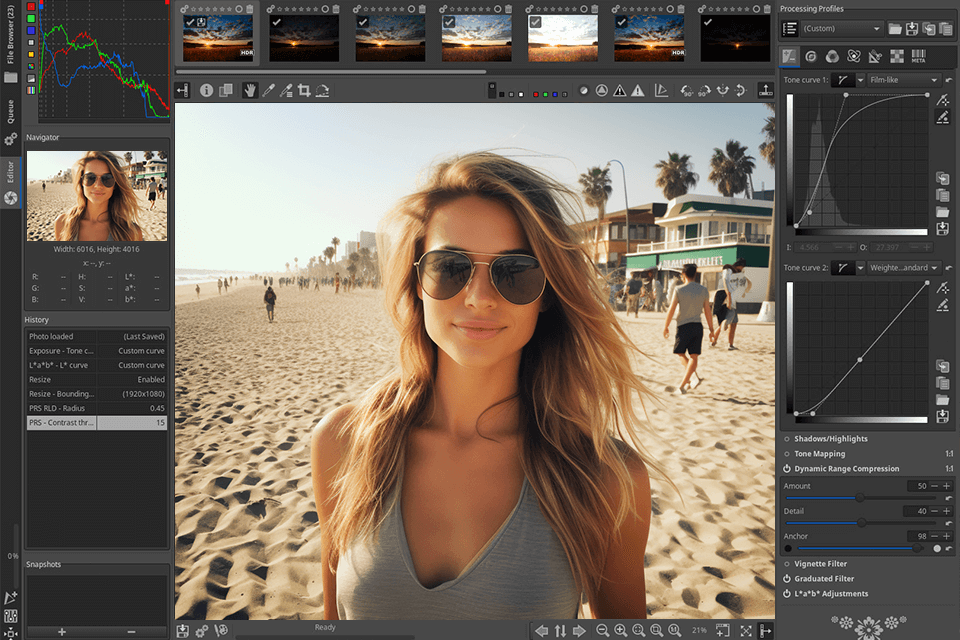This screenshot has width=960, height=640.
Task: Toggle green channel preview
Action: [546, 94]
